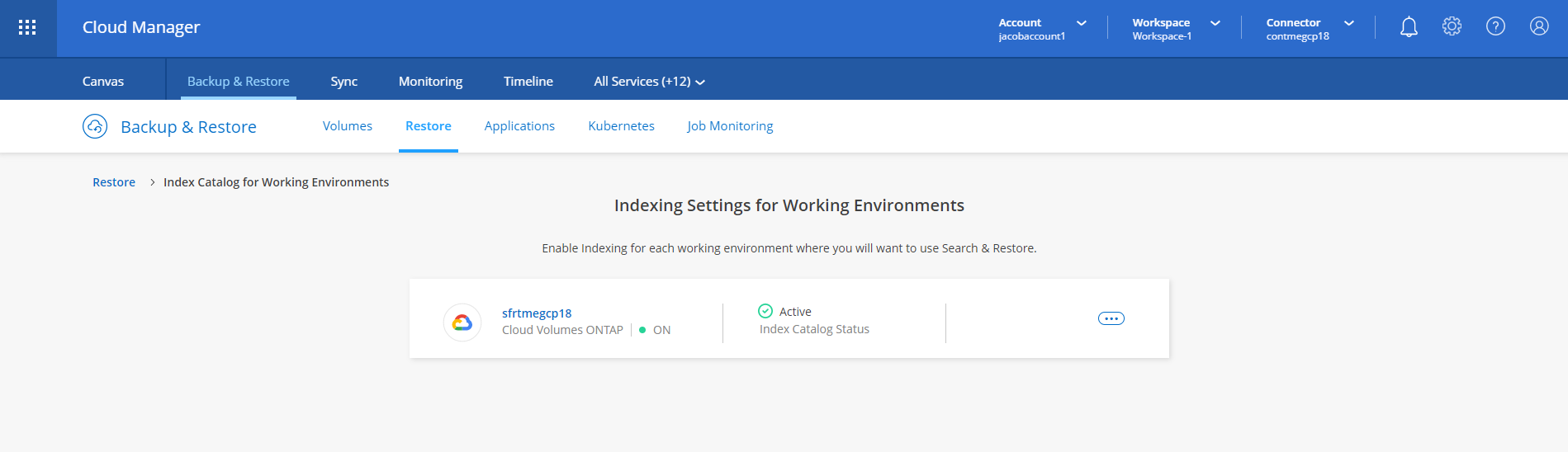The width and height of the screenshot is (1568, 452).
Task: Open the settings gear icon
Action: tap(1452, 27)
